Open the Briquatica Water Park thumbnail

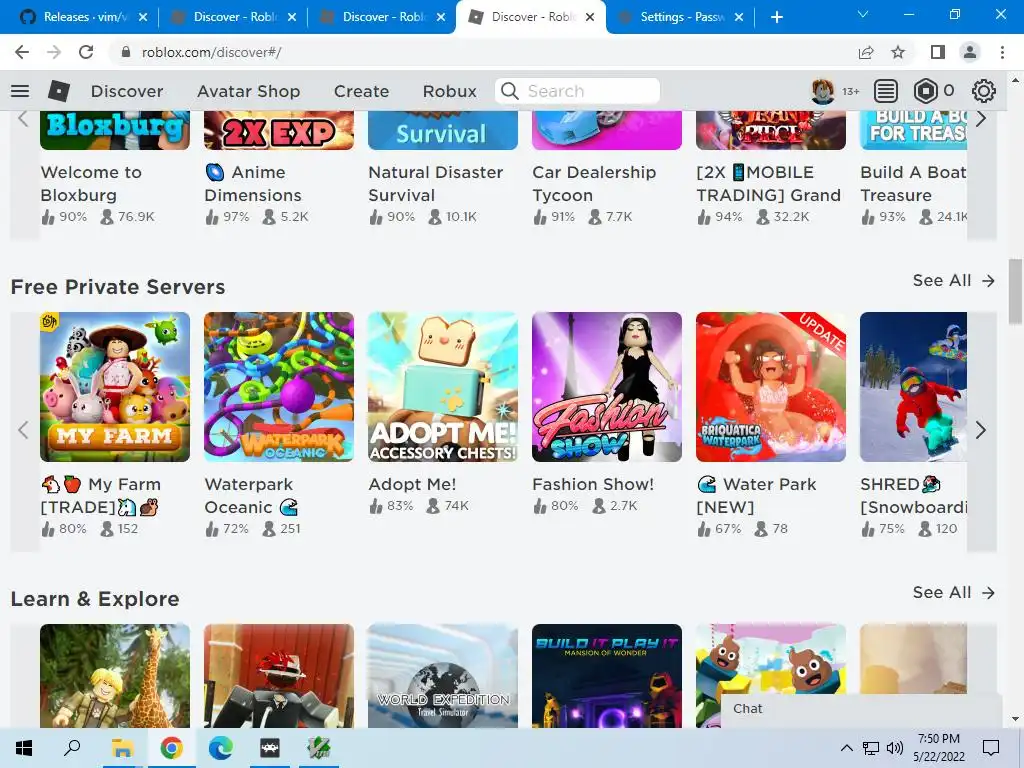click(x=771, y=387)
